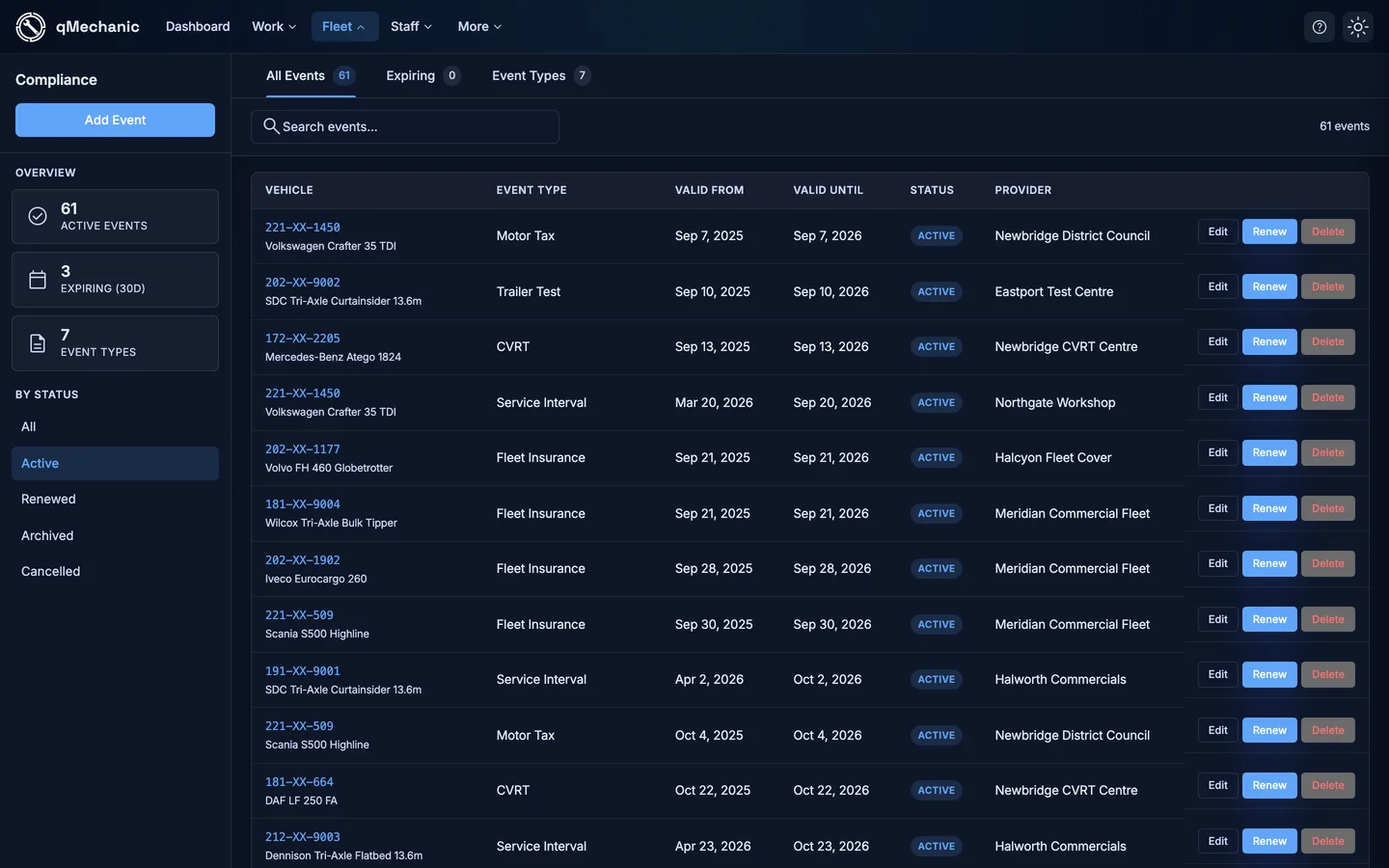Click the qMechanic logo icon
1389x868 pixels.
(31, 27)
